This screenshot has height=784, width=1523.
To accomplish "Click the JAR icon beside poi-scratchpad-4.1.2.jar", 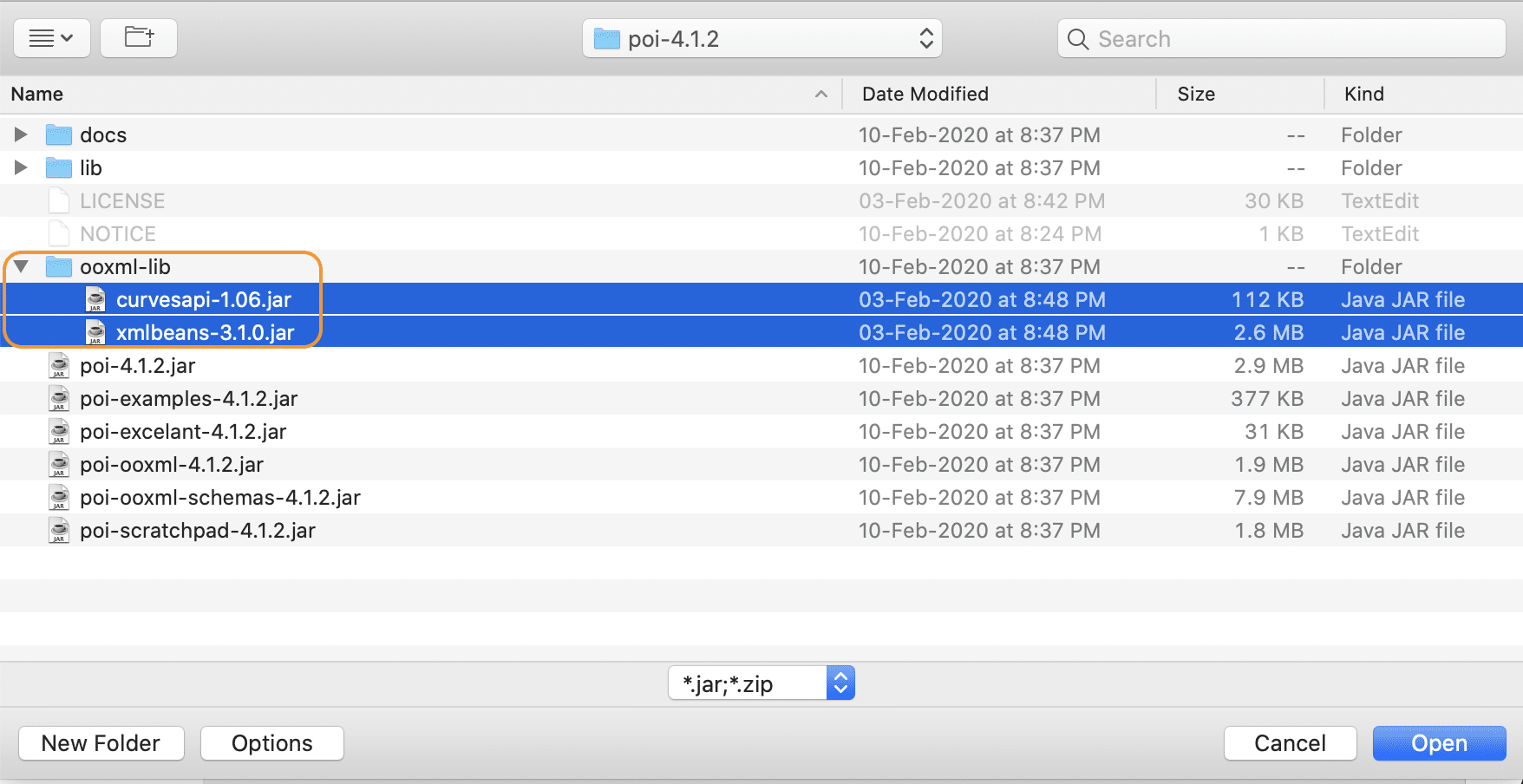I will click(x=58, y=530).
